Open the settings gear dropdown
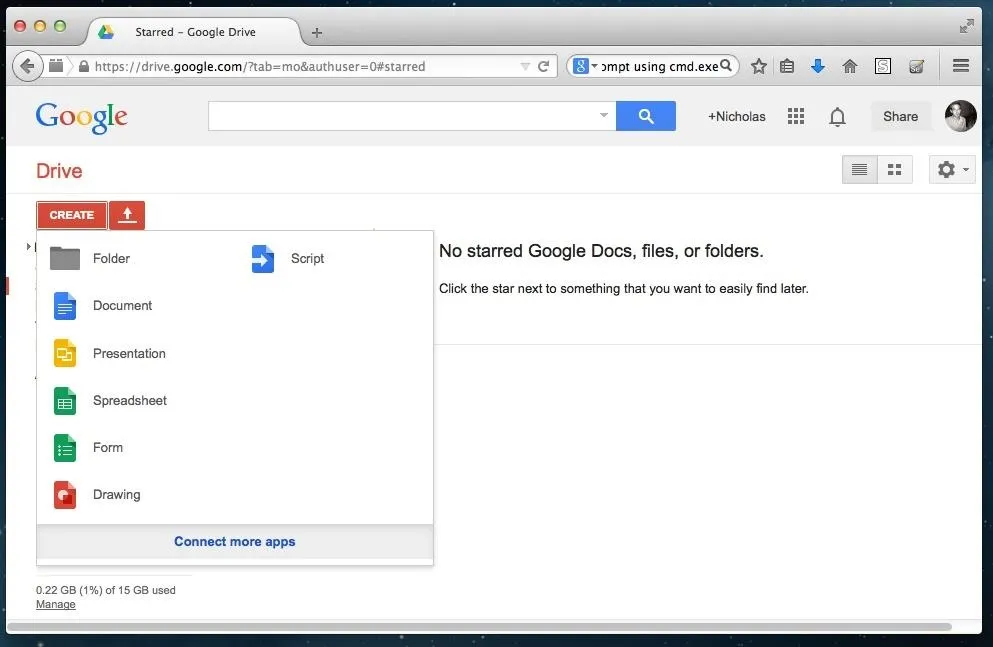This screenshot has height=647, width=993. coord(952,170)
